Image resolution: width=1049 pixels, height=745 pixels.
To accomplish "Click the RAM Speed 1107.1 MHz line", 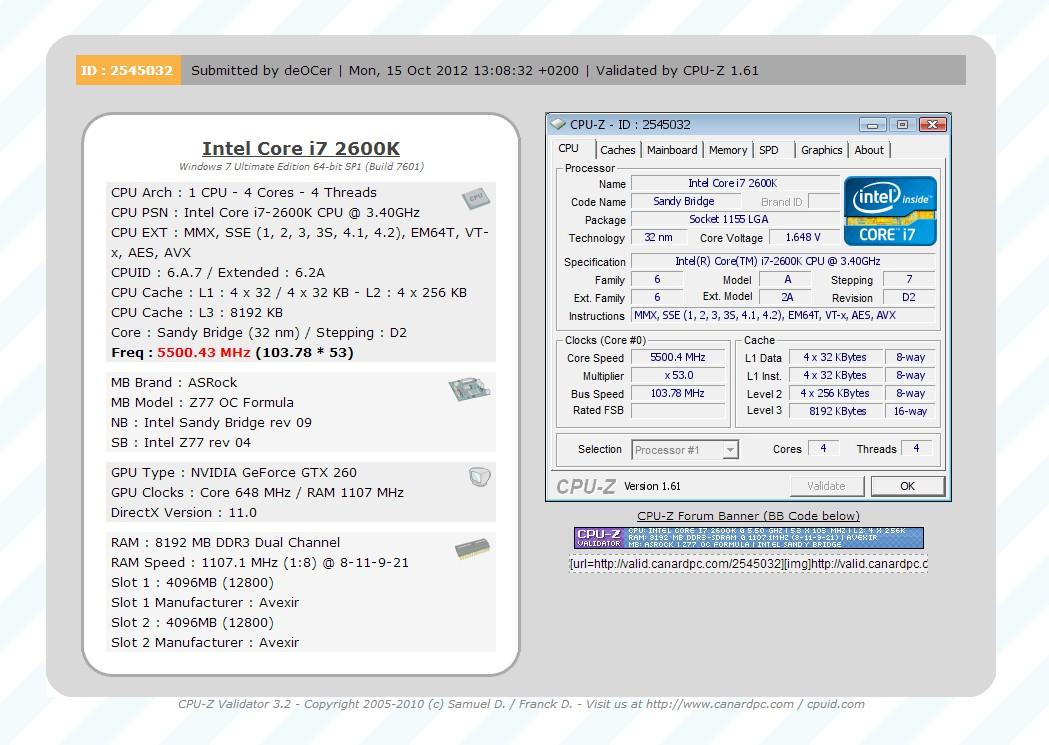I will 260,562.
